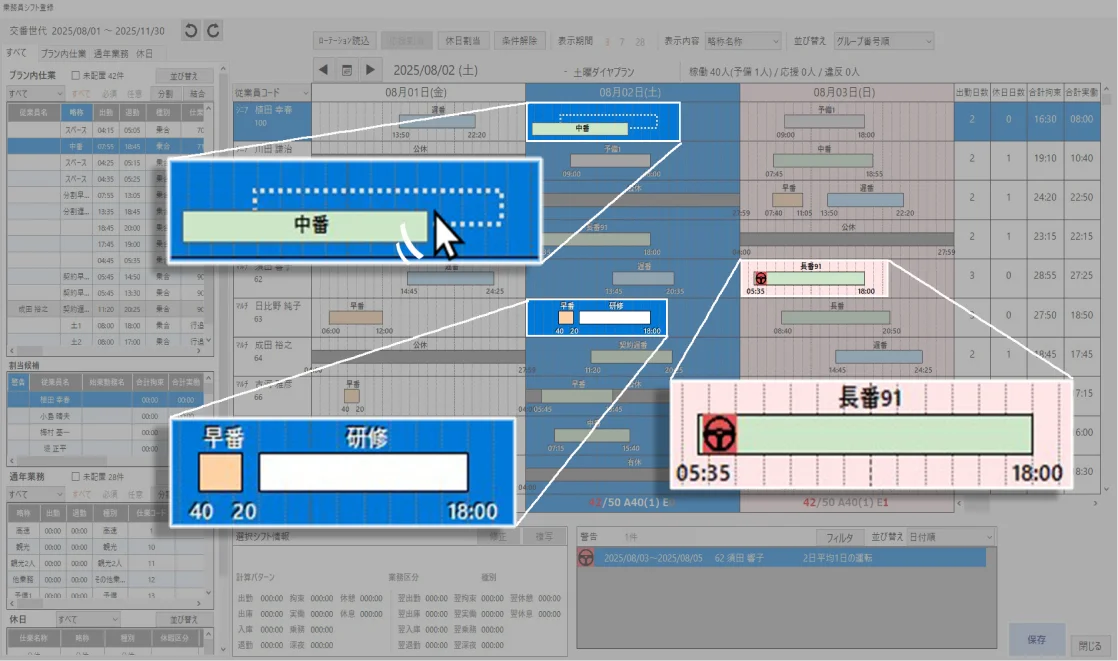Select 小島 晴夫 in candidate list
The image size is (1118, 661).
click(106, 416)
